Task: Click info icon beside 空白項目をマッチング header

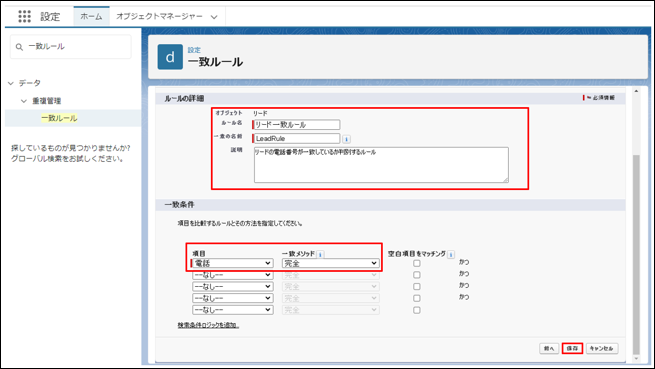Action: (x=451, y=254)
